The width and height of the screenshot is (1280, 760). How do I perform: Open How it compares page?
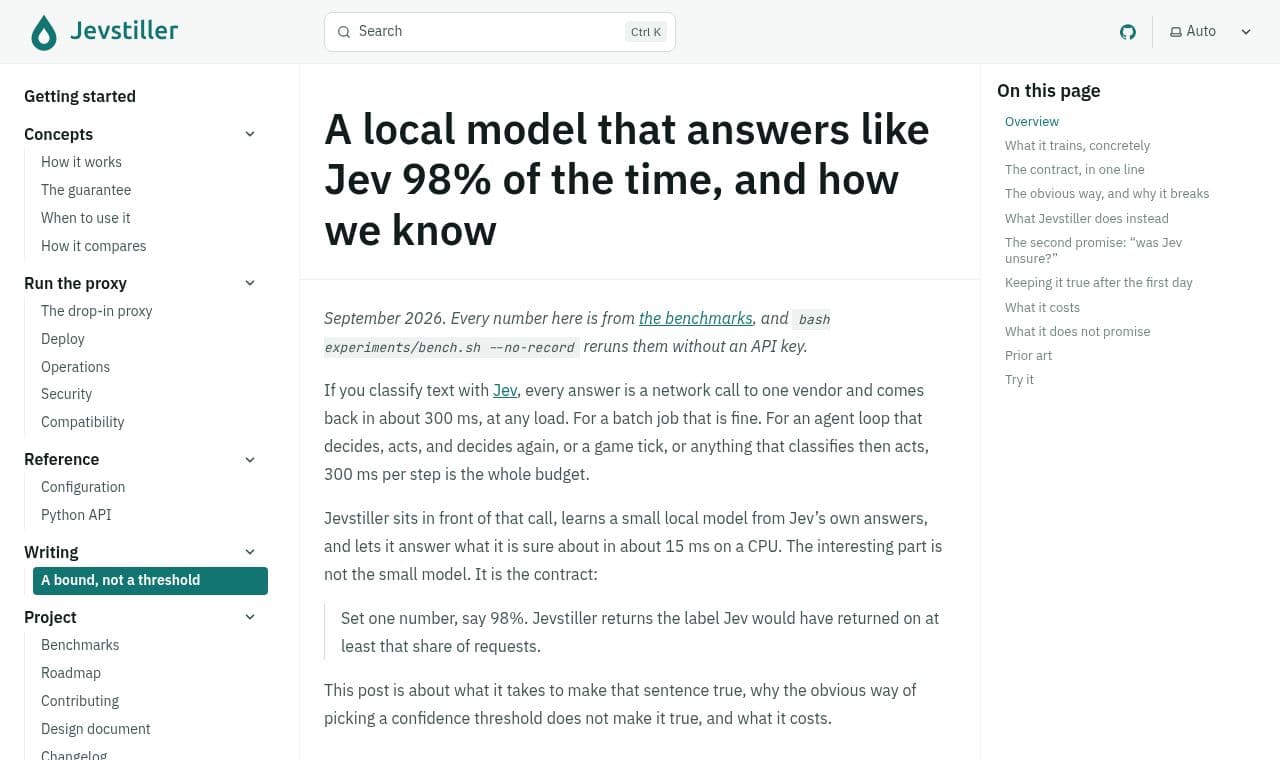click(x=94, y=246)
